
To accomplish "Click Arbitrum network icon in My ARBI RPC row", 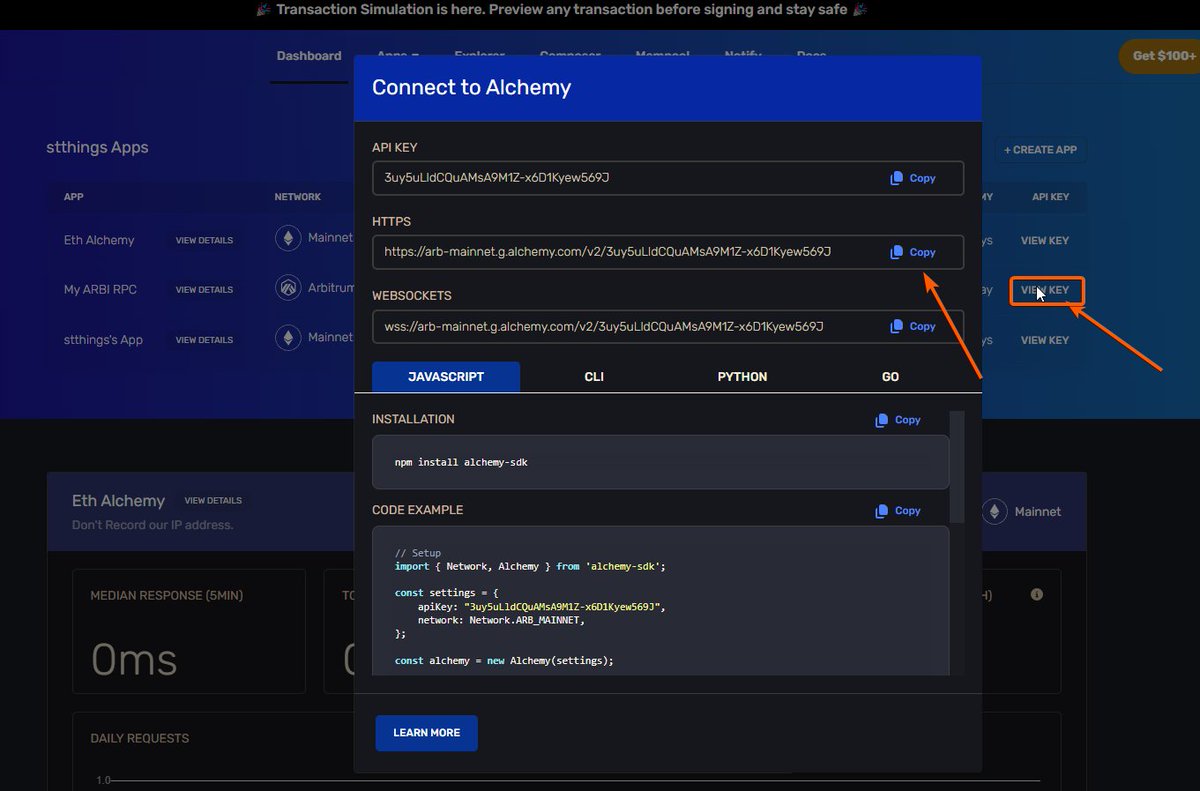I will [x=288, y=288].
